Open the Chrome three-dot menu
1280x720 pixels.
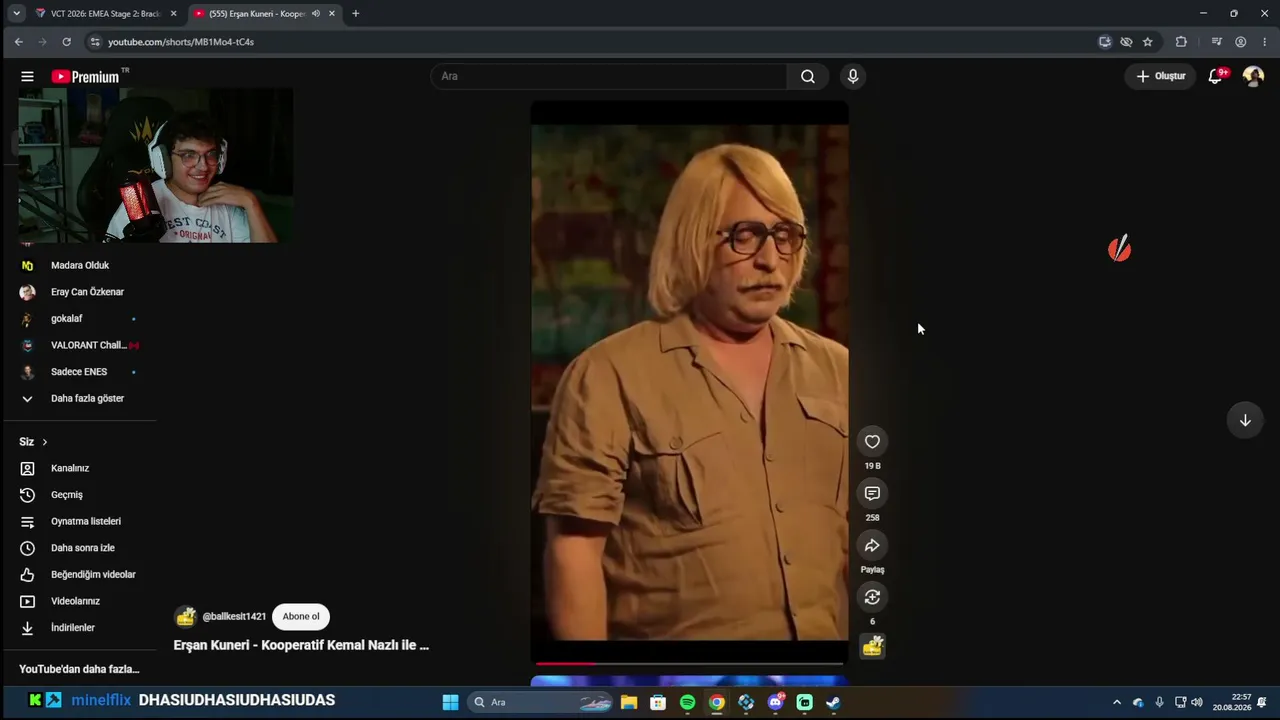(1265, 42)
